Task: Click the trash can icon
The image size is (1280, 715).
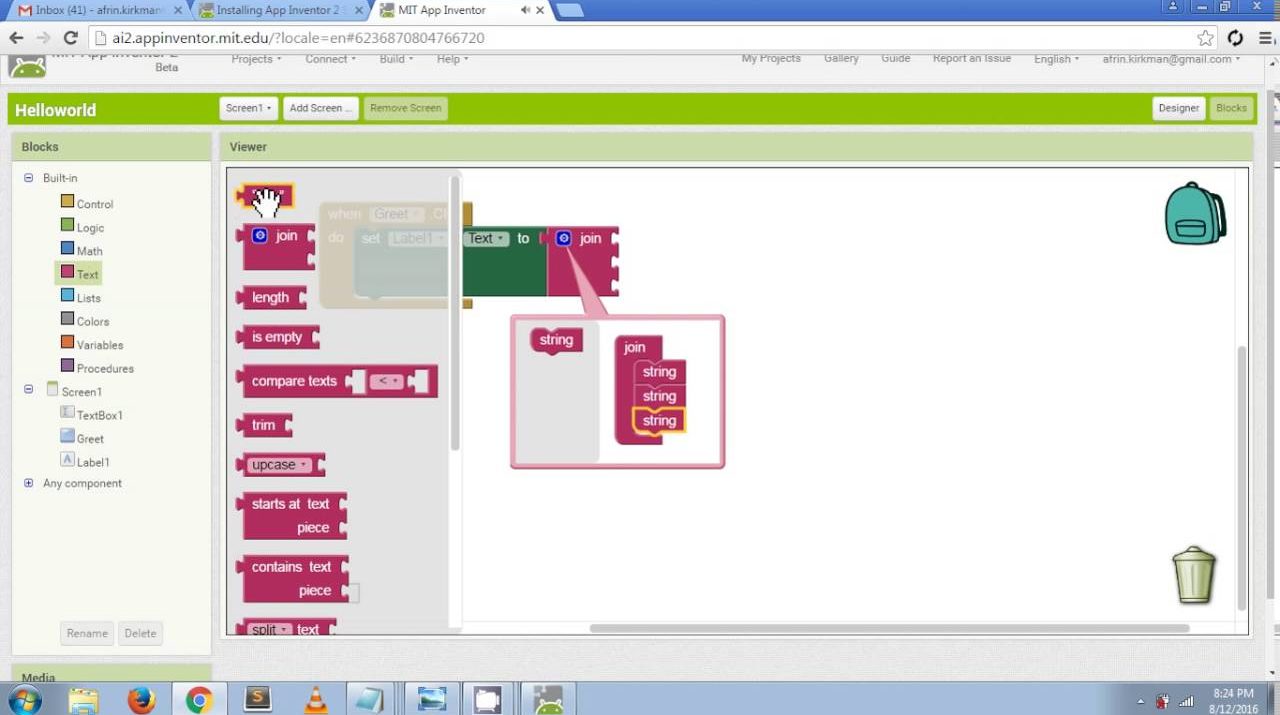Action: point(1193,575)
